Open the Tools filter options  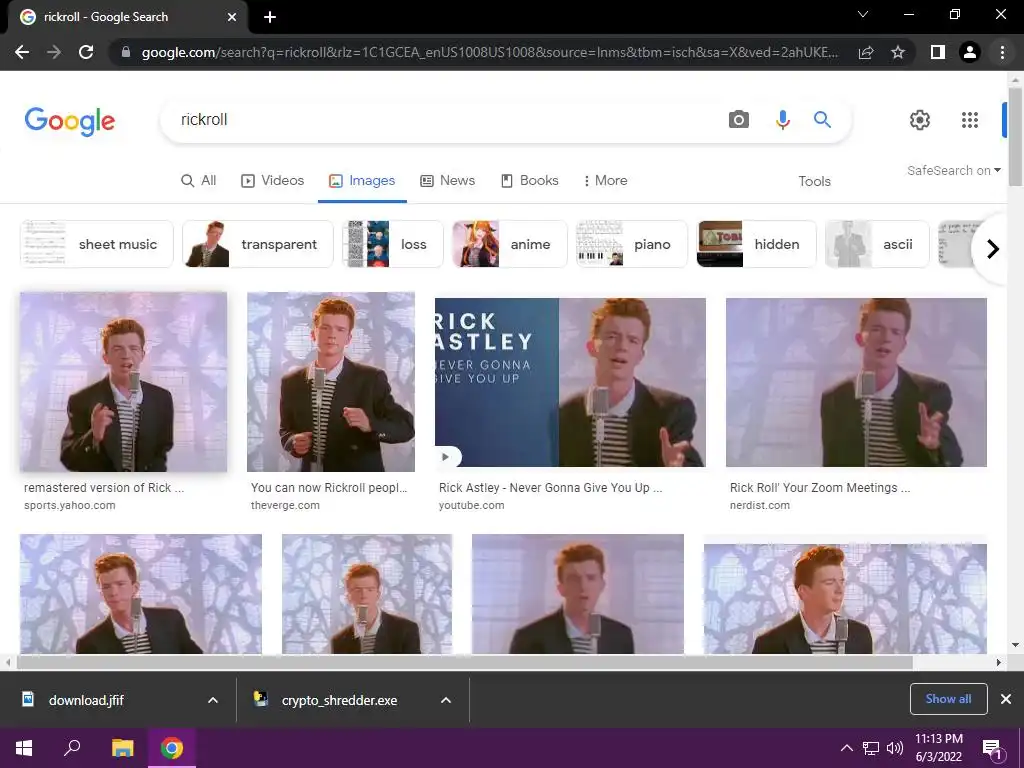point(814,182)
